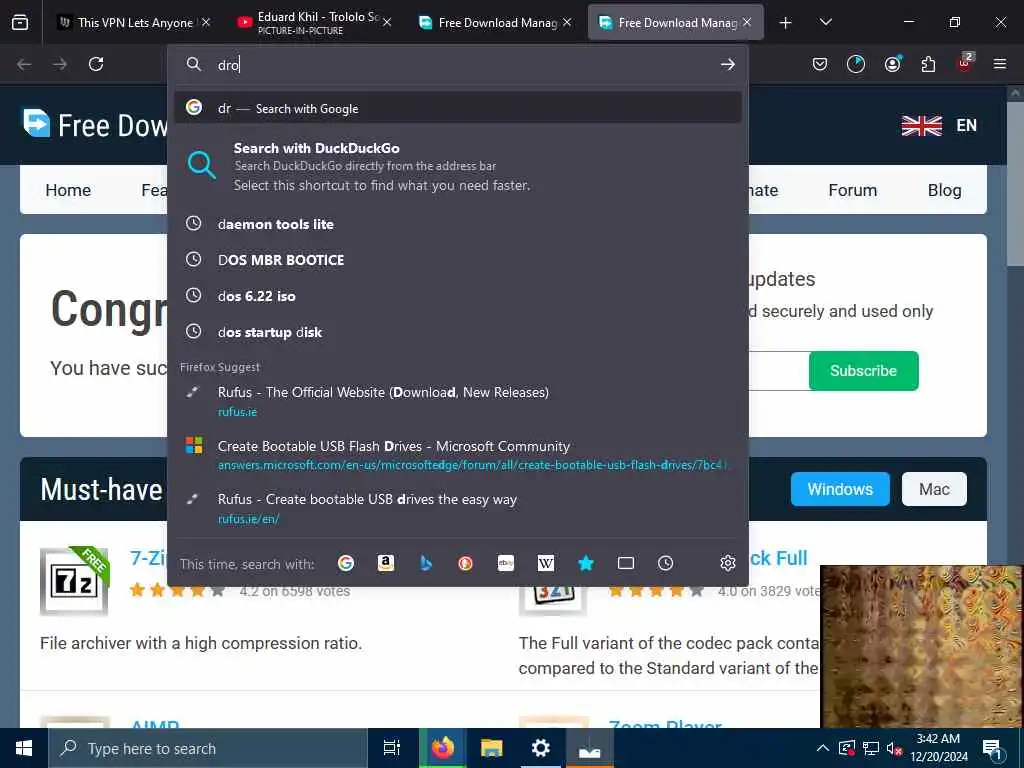Open uBlock Origin extension icon
Screen dimensions: 1024x768
(965, 63)
